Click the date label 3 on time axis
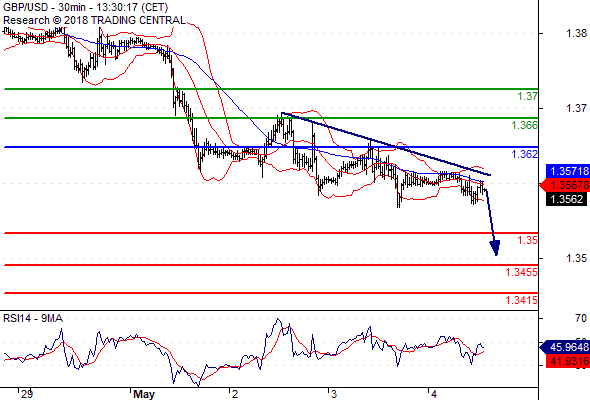The image size is (590, 400). (334, 394)
